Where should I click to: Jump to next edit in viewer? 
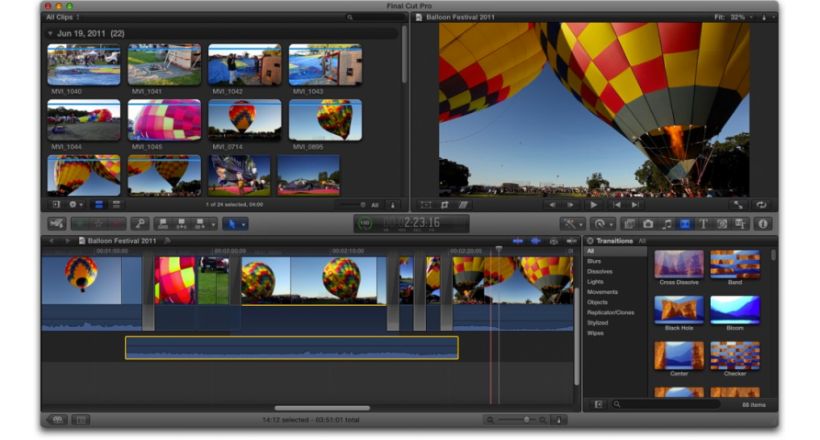click(x=635, y=205)
